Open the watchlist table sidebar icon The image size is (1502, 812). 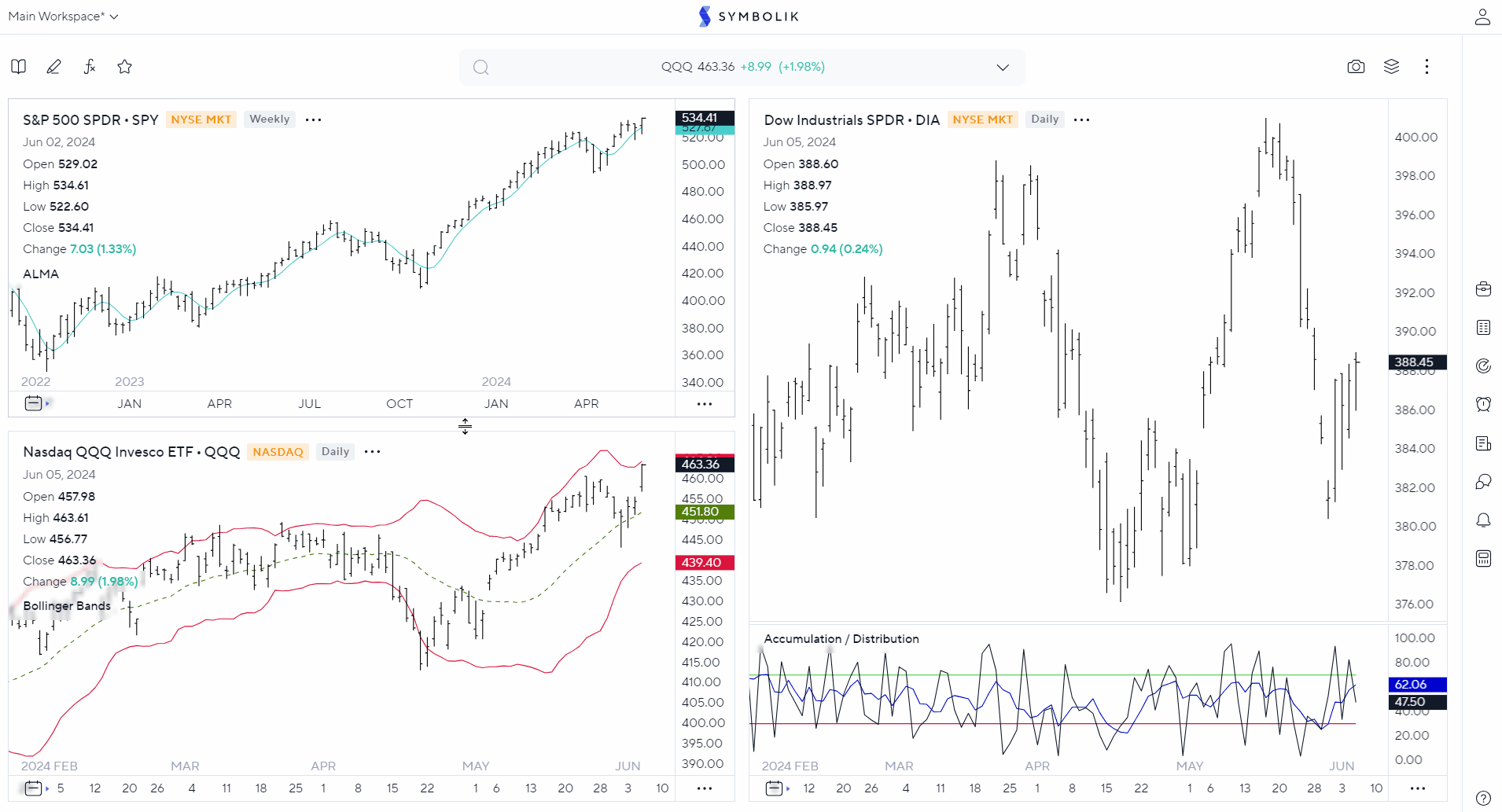click(x=1483, y=328)
